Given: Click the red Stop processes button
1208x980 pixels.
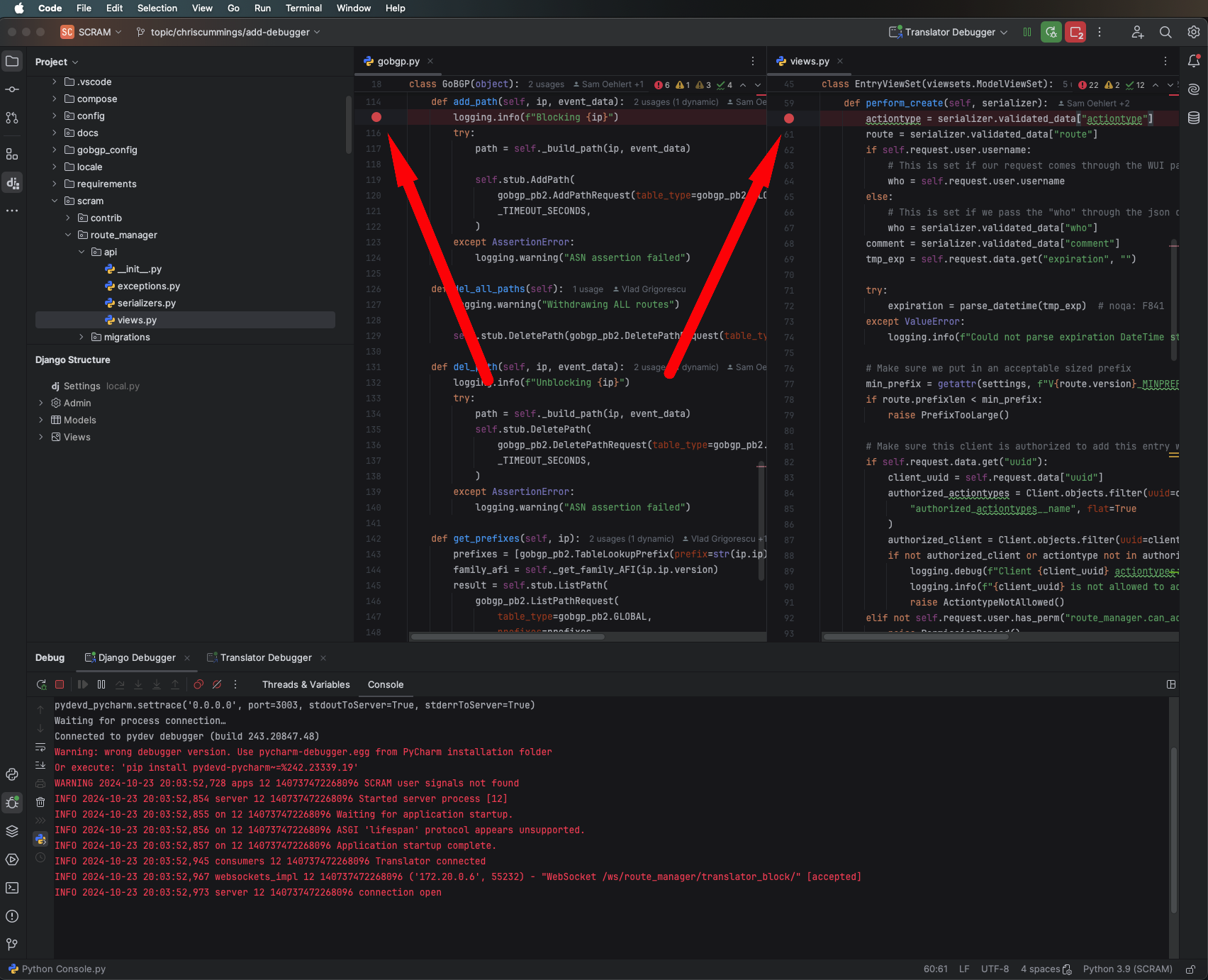Looking at the screenshot, I should (1075, 32).
